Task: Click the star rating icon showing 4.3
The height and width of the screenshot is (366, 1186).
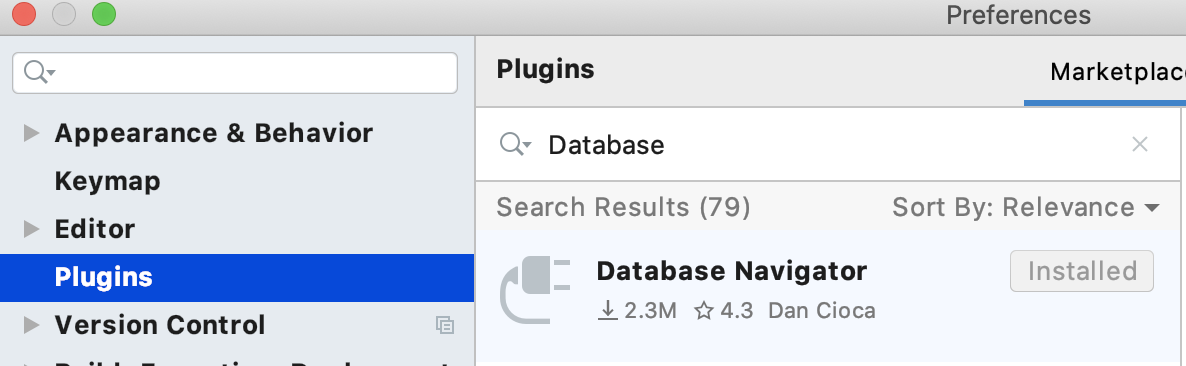Action: coord(703,311)
